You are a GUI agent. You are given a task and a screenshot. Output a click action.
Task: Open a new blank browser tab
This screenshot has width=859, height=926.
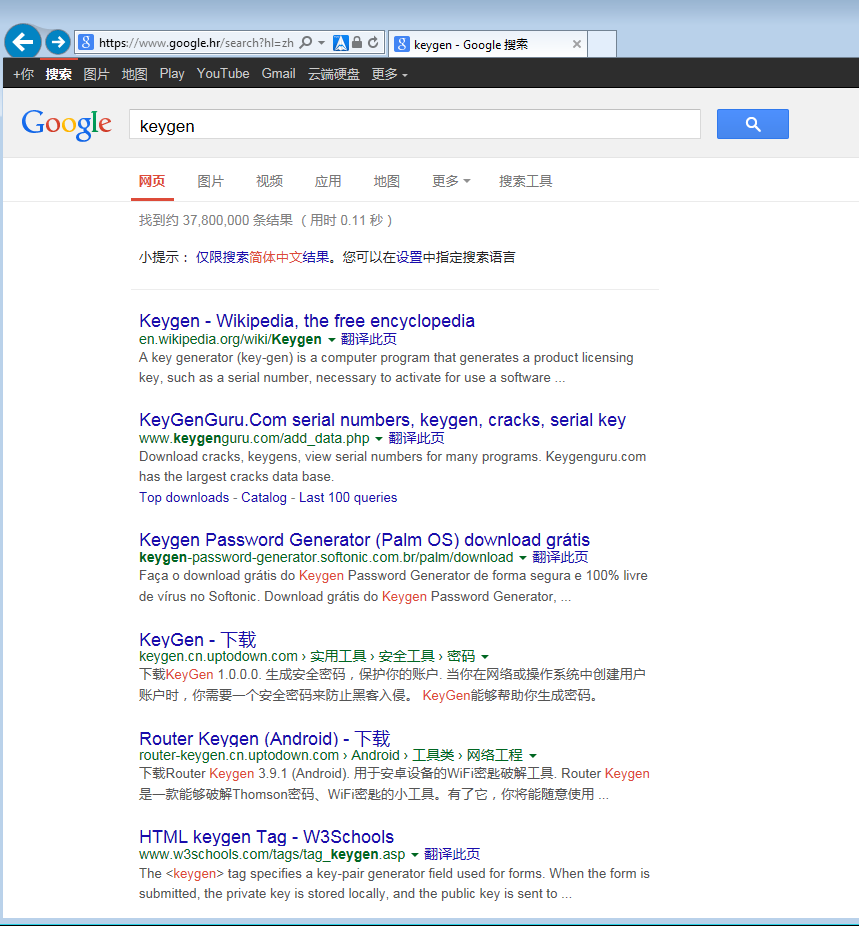pyautogui.click(x=602, y=44)
